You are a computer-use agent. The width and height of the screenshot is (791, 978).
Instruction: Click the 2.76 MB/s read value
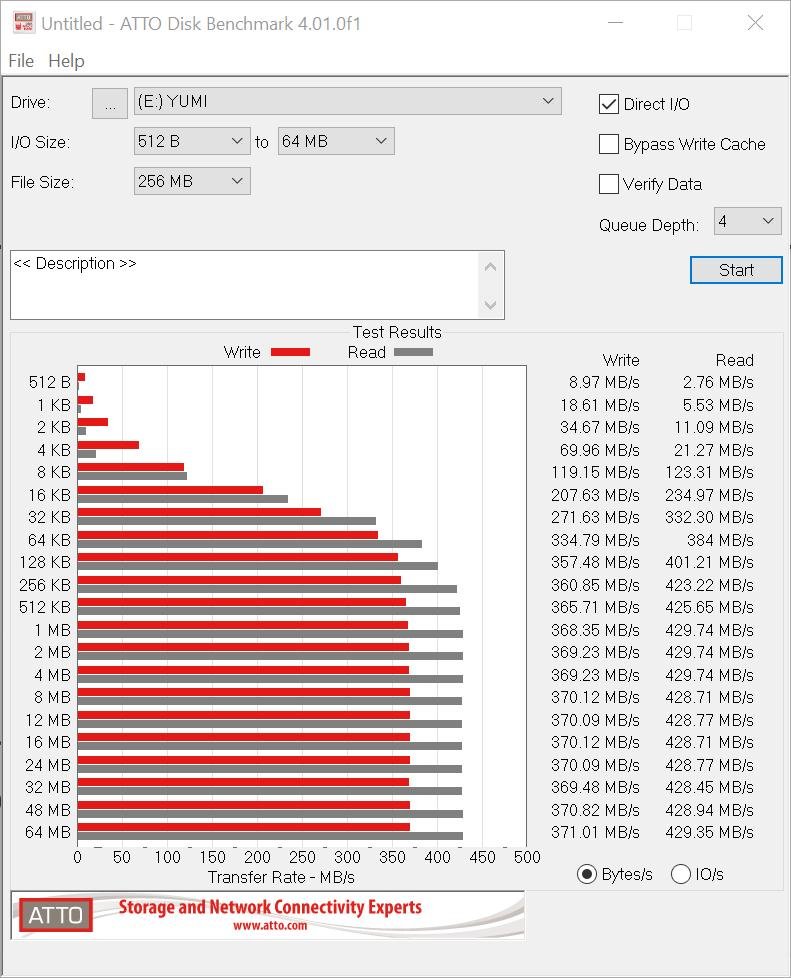point(718,382)
